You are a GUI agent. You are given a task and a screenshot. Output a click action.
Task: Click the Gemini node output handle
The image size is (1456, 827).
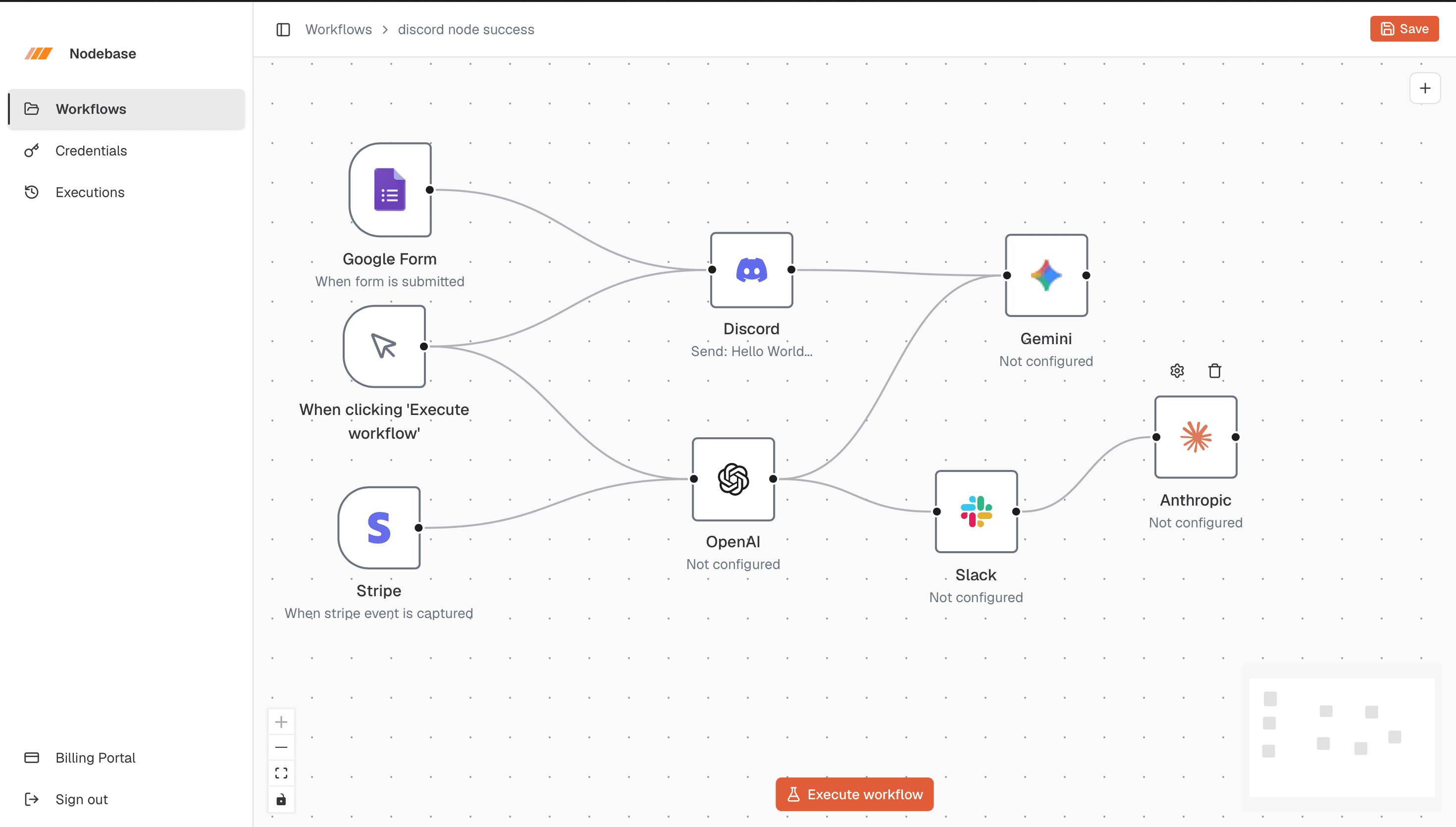pyautogui.click(x=1087, y=275)
